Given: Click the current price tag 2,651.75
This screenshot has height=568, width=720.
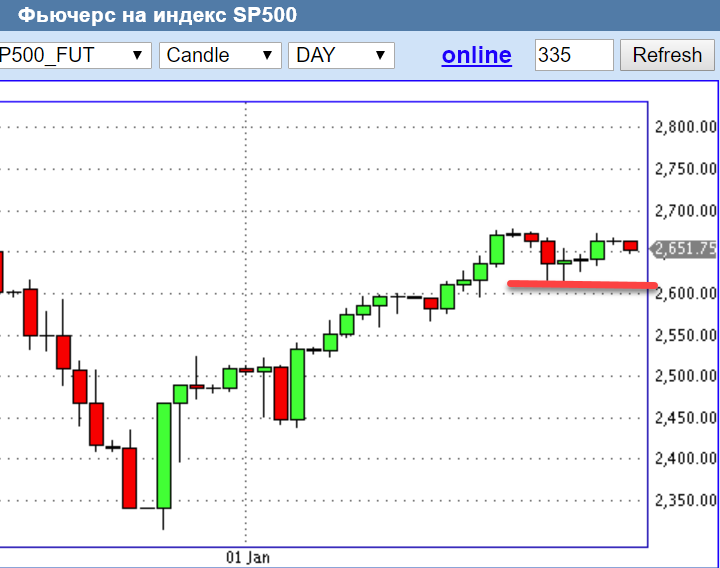Looking at the screenshot, I should tap(686, 249).
